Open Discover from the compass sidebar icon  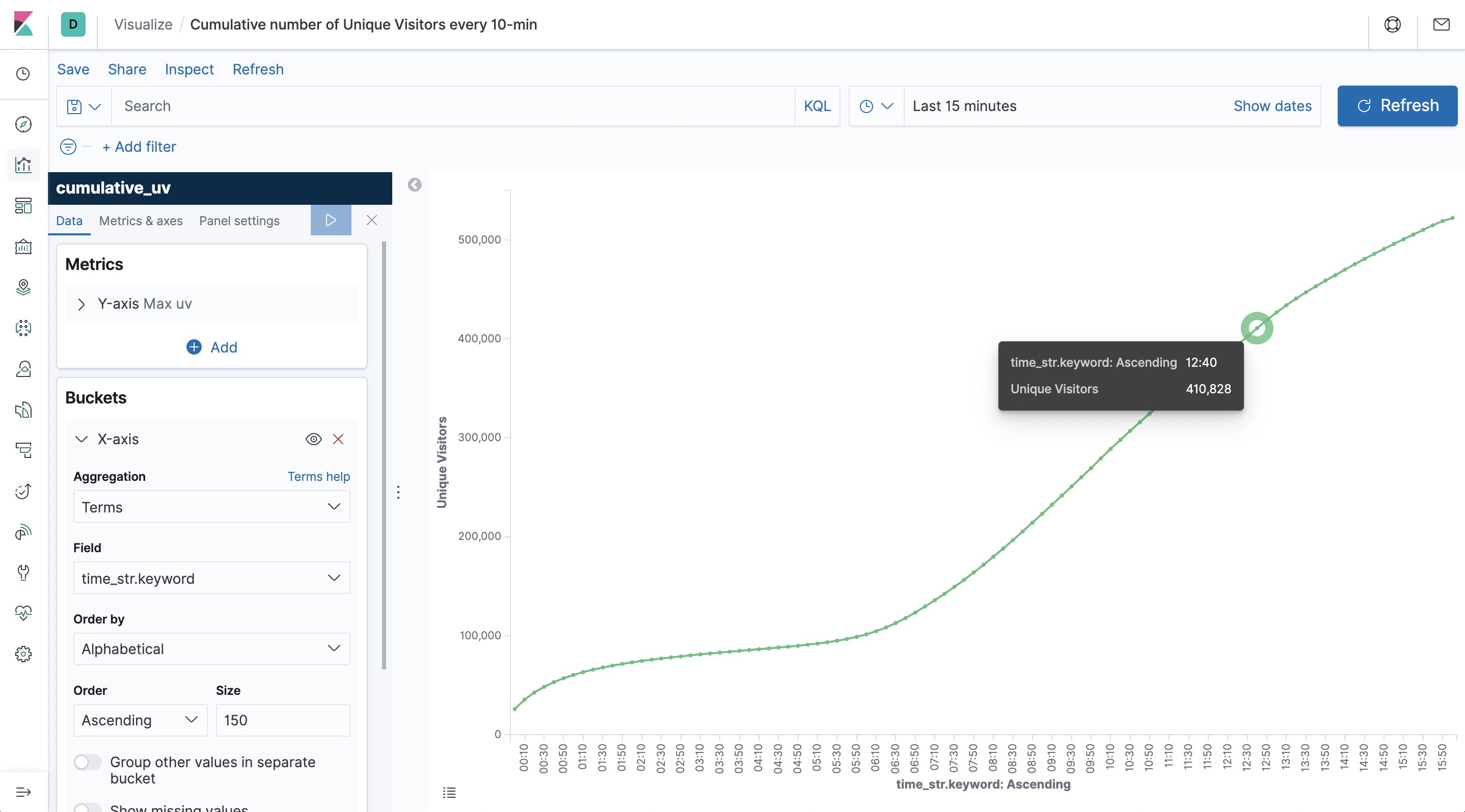click(x=23, y=124)
